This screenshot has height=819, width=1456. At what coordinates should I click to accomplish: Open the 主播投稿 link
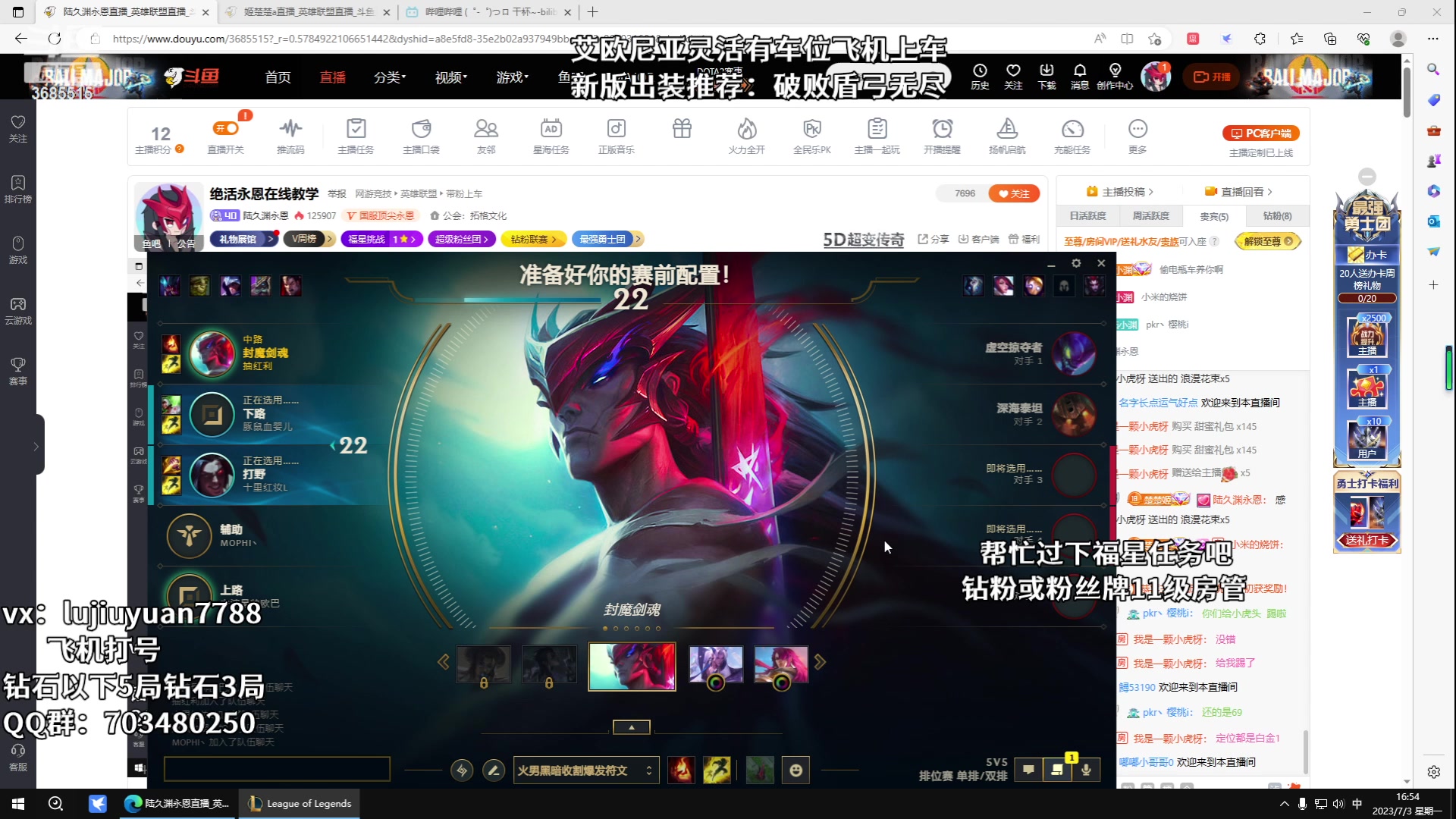[x=1119, y=192]
